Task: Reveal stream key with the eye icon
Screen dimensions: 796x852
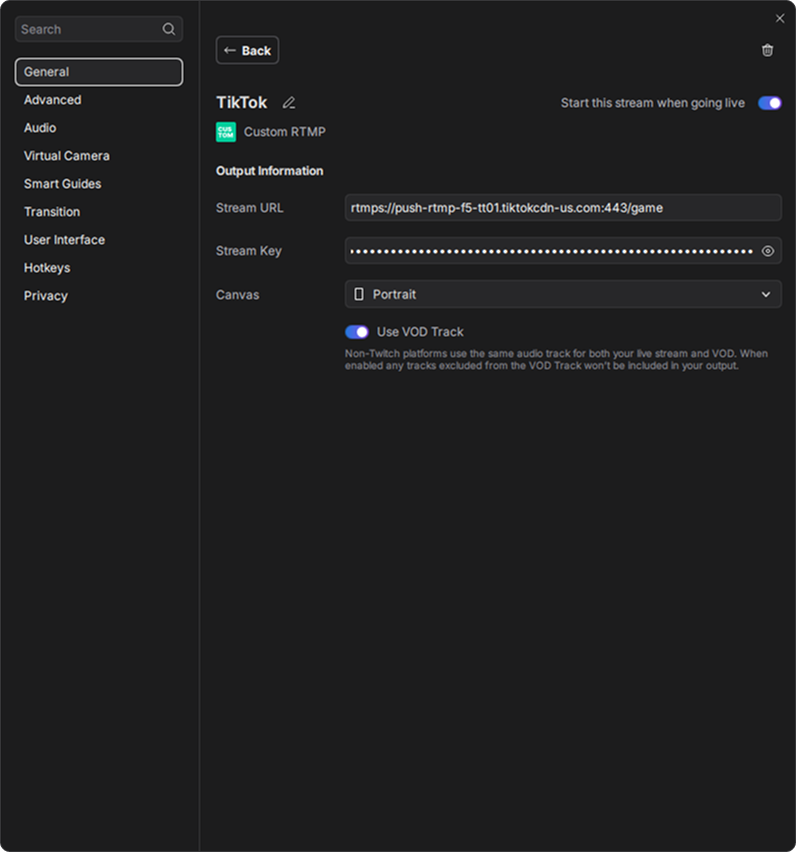Action: 768,251
